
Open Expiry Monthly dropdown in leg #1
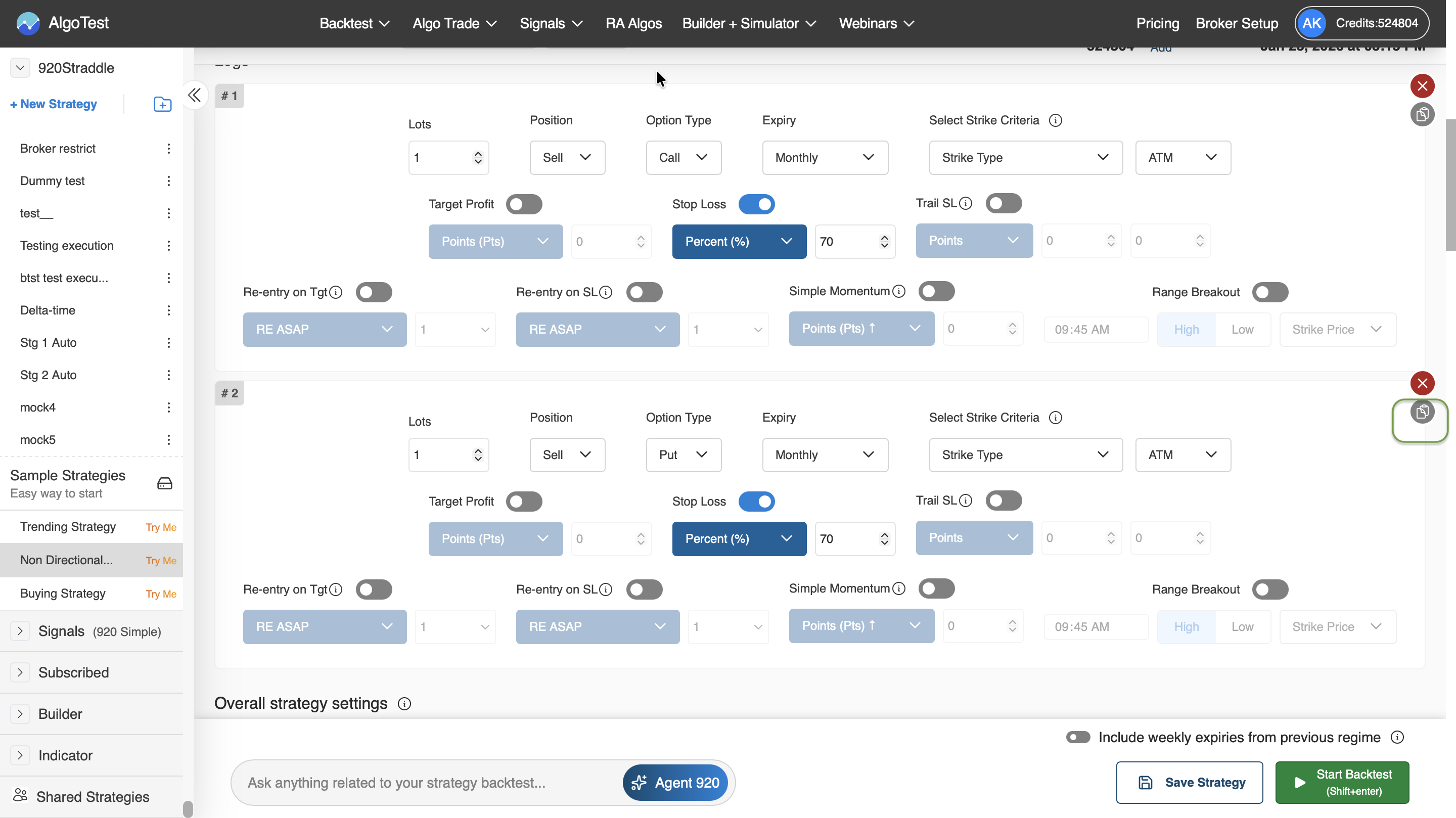pyautogui.click(x=825, y=158)
